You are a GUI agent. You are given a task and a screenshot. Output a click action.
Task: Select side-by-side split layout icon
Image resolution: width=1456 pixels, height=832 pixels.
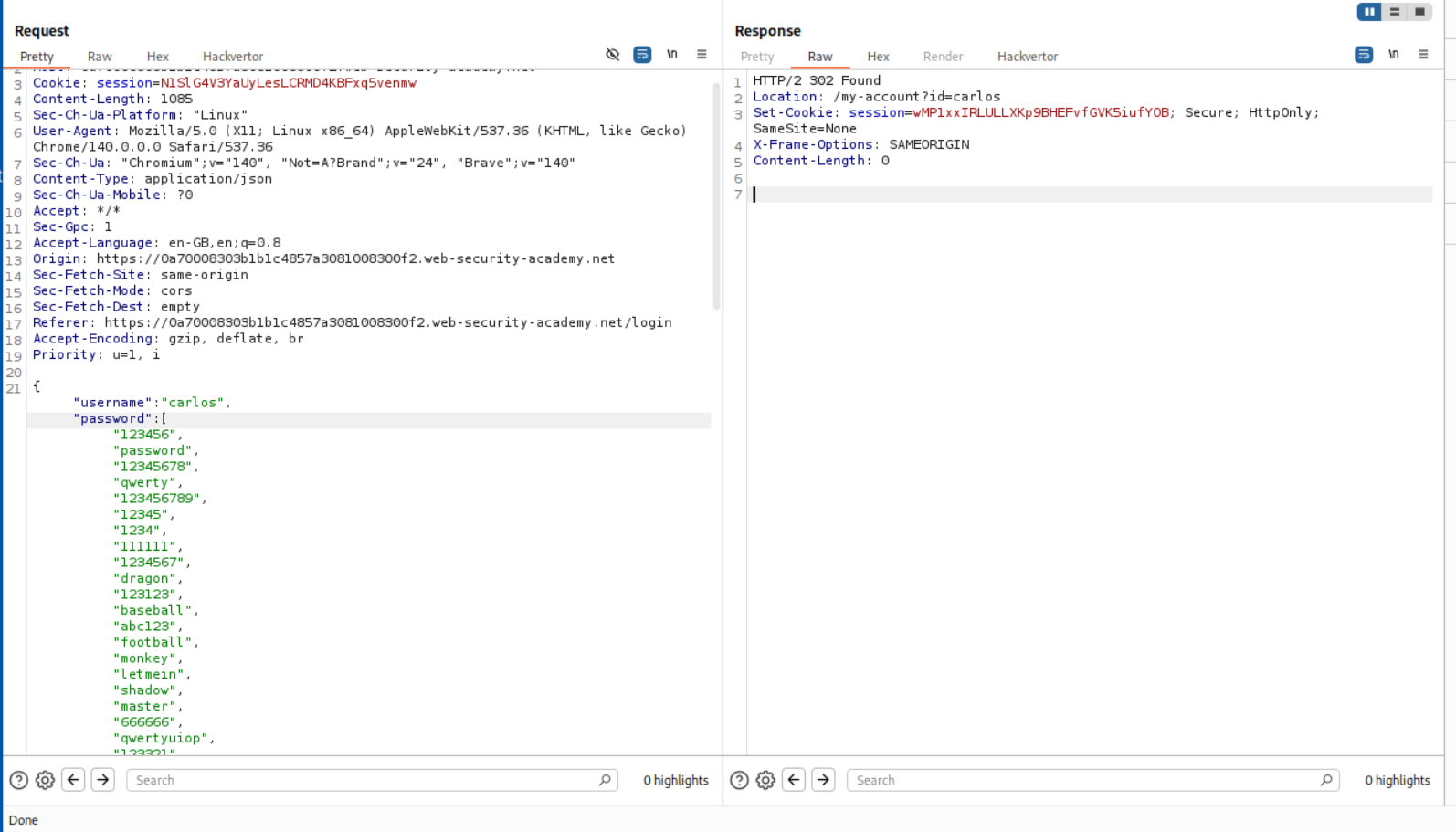point(1368,12)
